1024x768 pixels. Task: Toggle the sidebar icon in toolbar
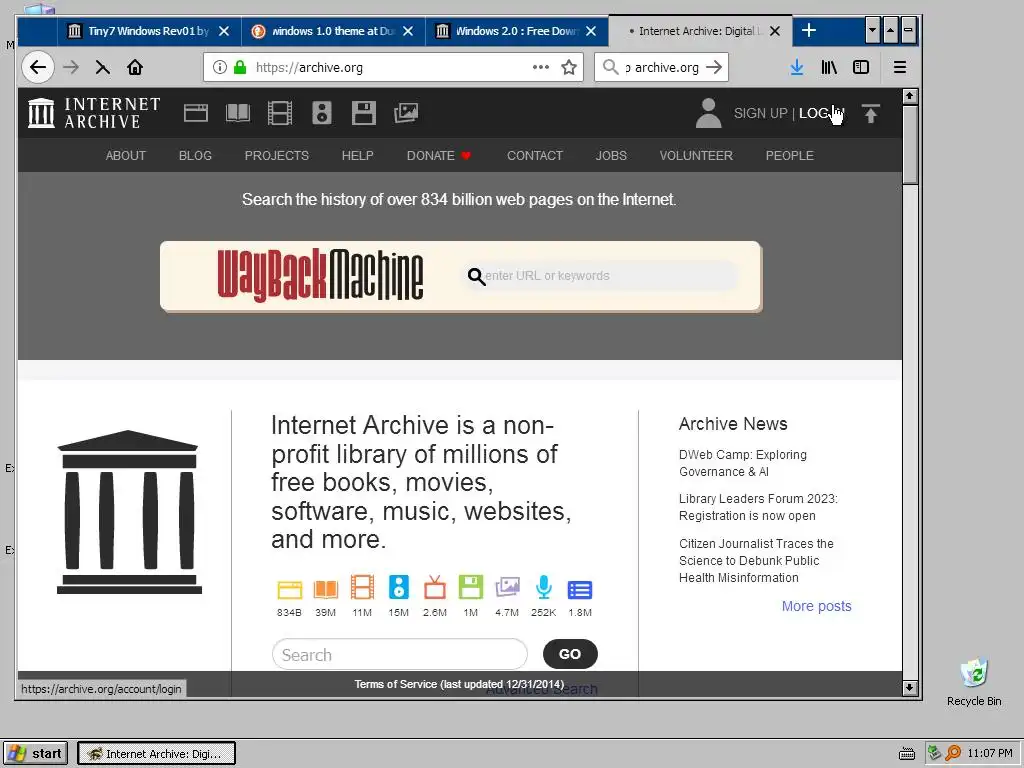(x=861, y=67)
